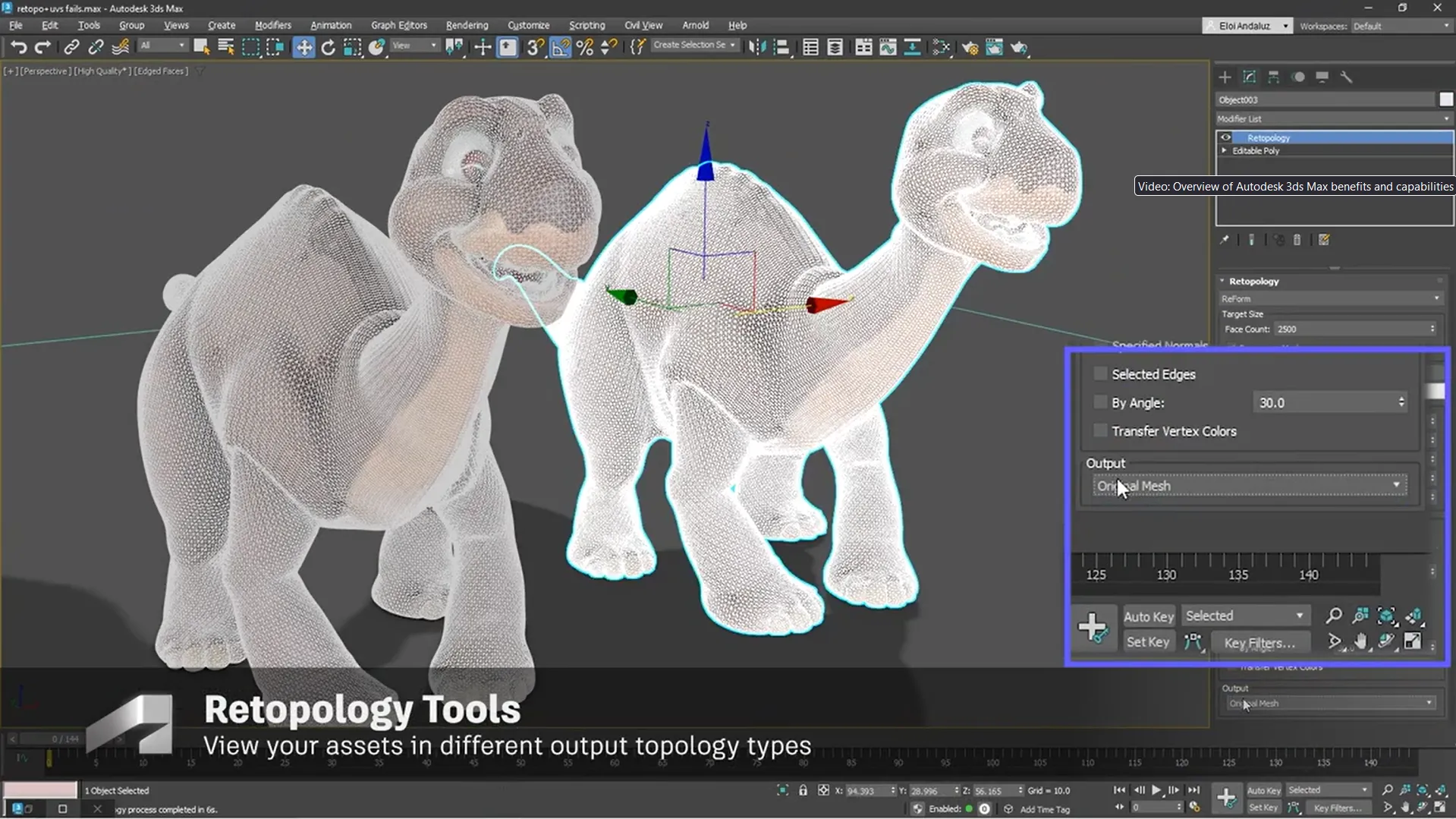1456x819 pixels.
Task: Open the Utilities panel wrench icon
Action: (1347, 77)
